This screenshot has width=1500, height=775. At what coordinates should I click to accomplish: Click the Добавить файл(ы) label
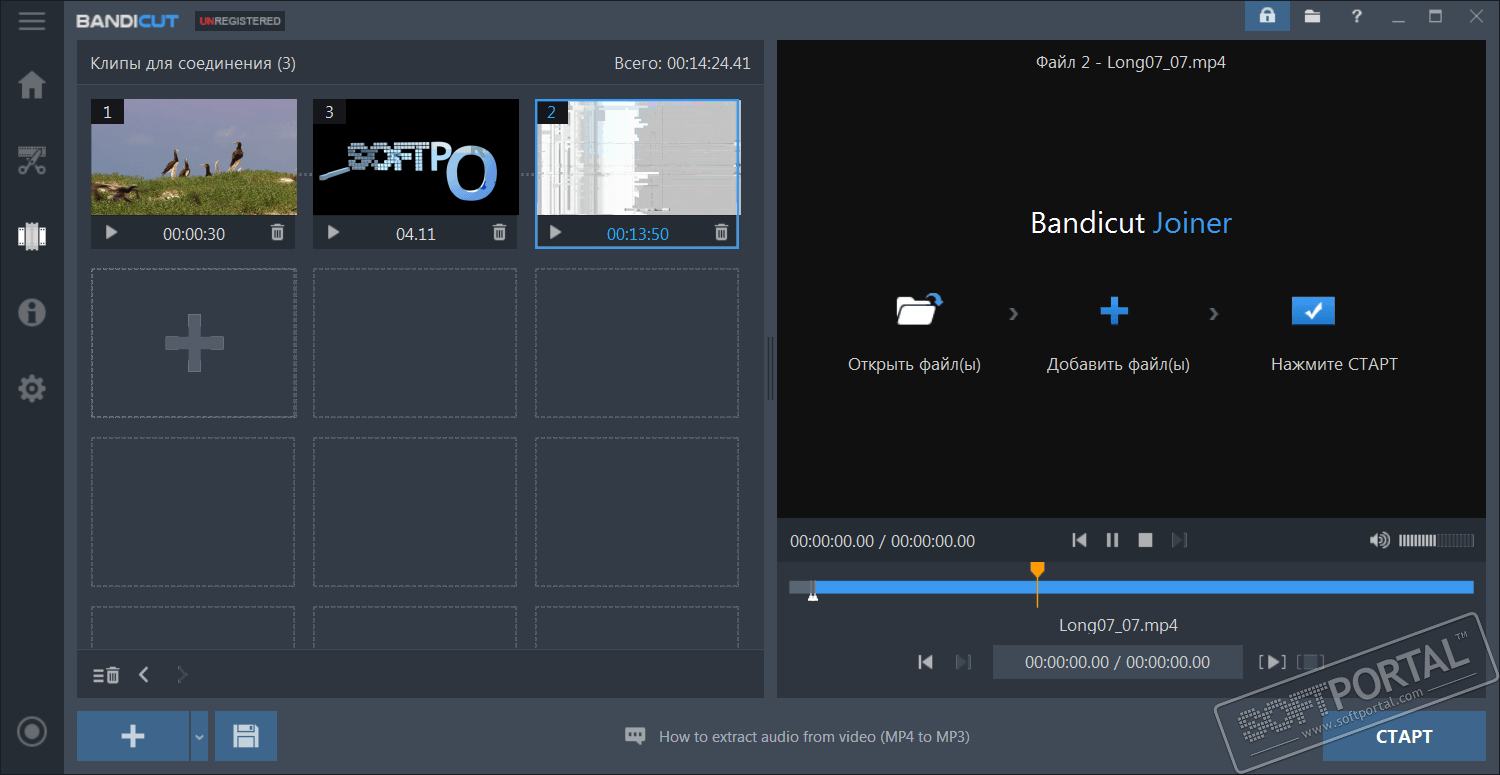coord(1118,364)
